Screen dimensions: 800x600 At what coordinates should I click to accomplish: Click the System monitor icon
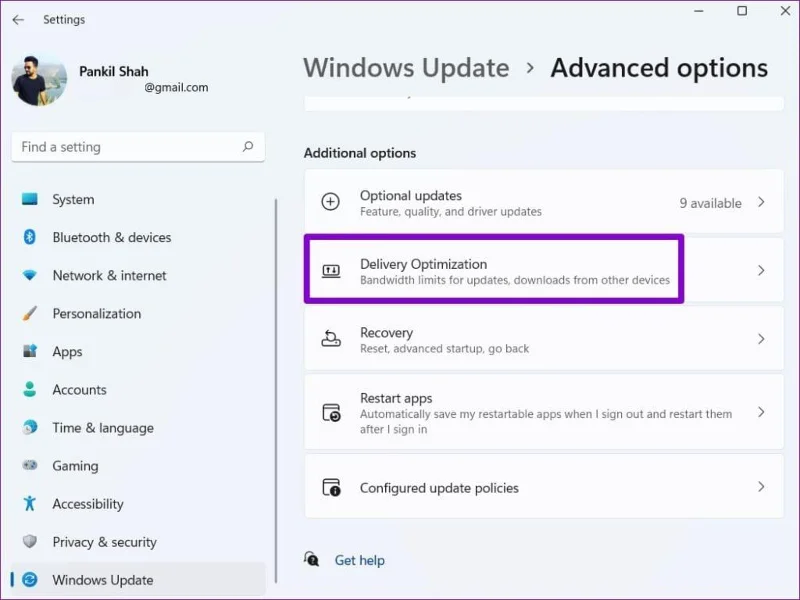(x=30, y=199)
